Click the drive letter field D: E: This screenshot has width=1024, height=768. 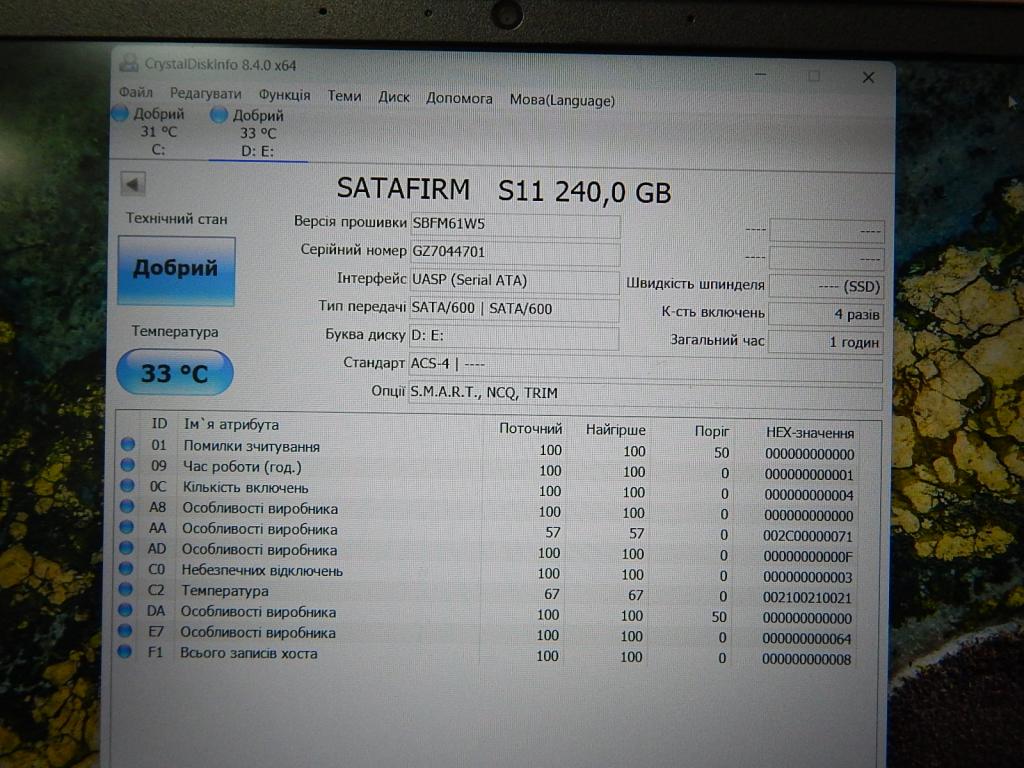515,336
